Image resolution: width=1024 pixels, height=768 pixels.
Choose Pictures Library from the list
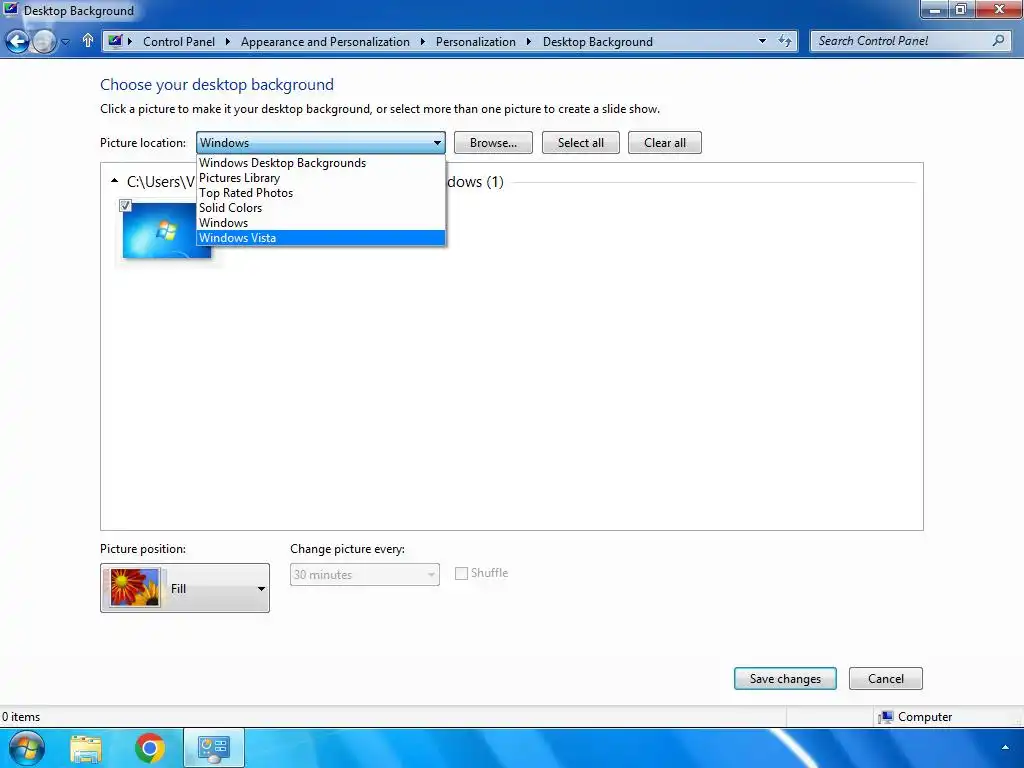(321, 178)
